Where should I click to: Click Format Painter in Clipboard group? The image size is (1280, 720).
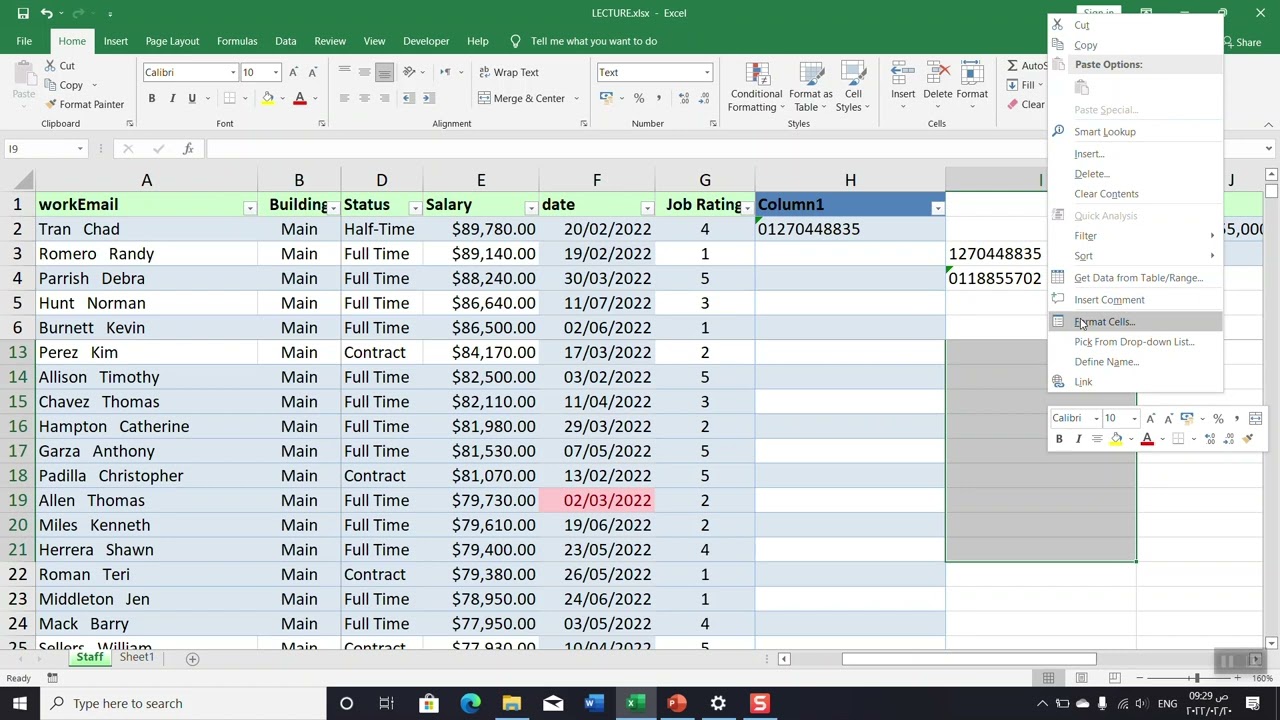pyautogui.click(x=84, y=104)
